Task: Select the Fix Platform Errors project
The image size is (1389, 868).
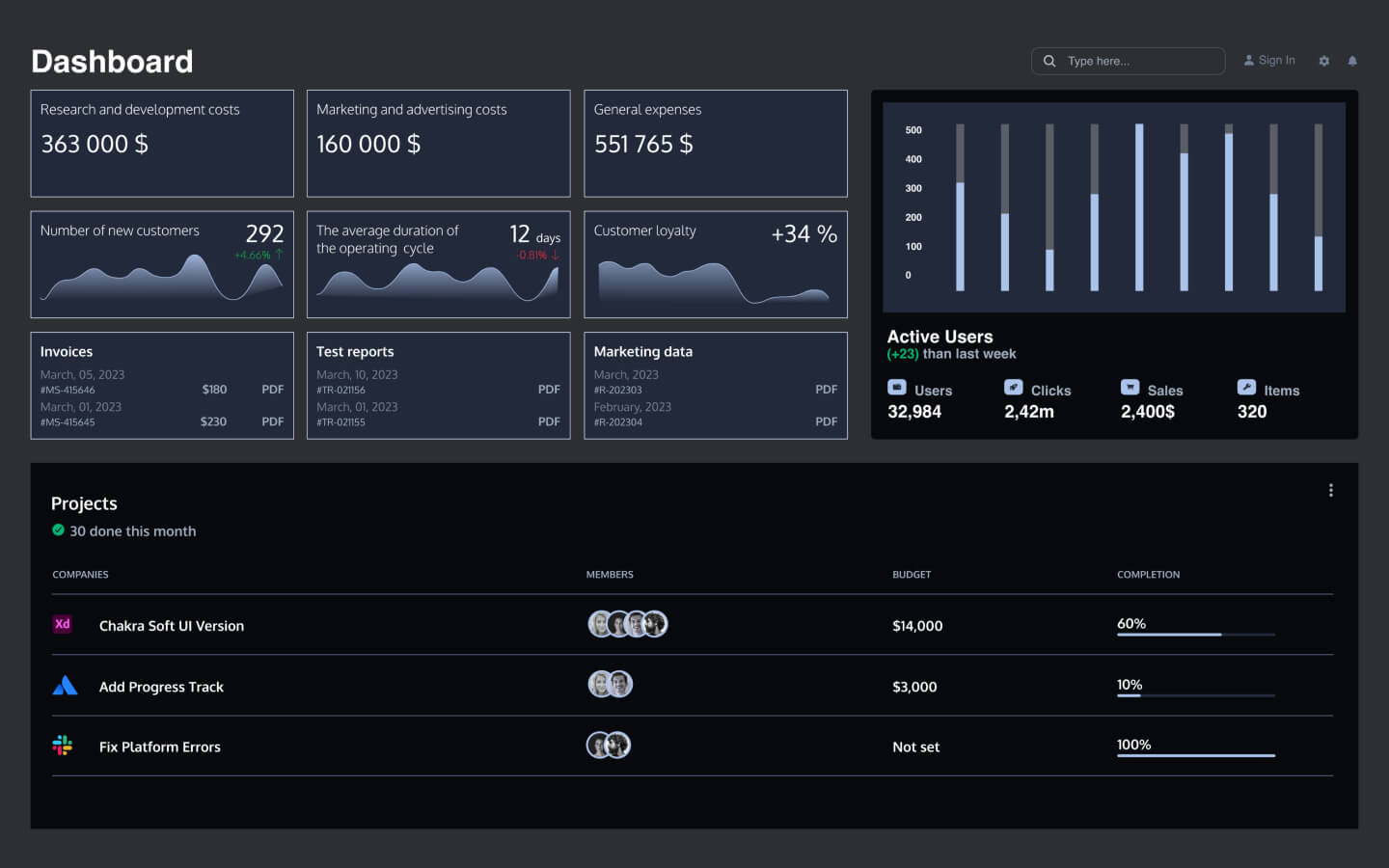Action: click(x=160, y=746)
